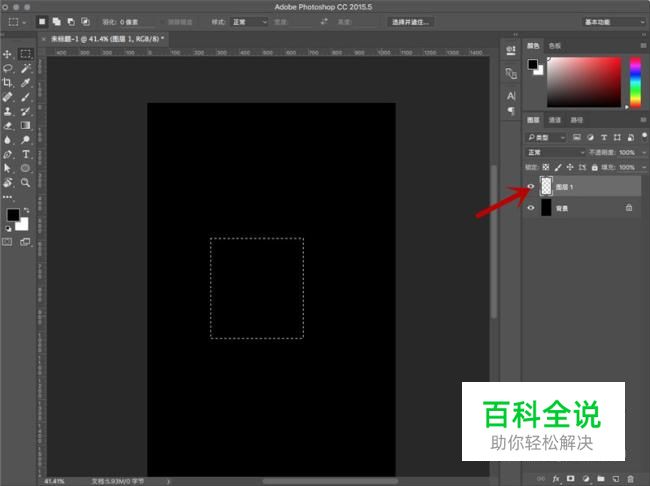
Task: Select the Lasso tool
Action: (7, 68)
